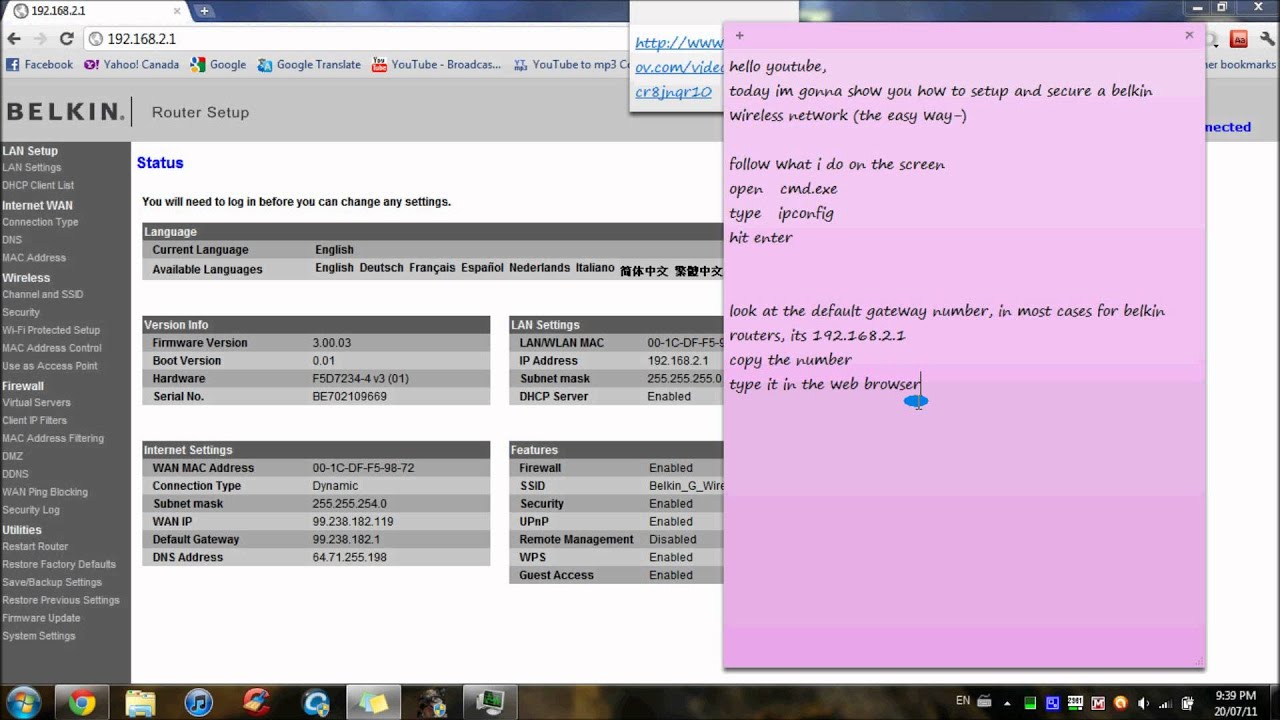Click the network signal tray icon
1280x720 pixels.
coord(1165,702)
